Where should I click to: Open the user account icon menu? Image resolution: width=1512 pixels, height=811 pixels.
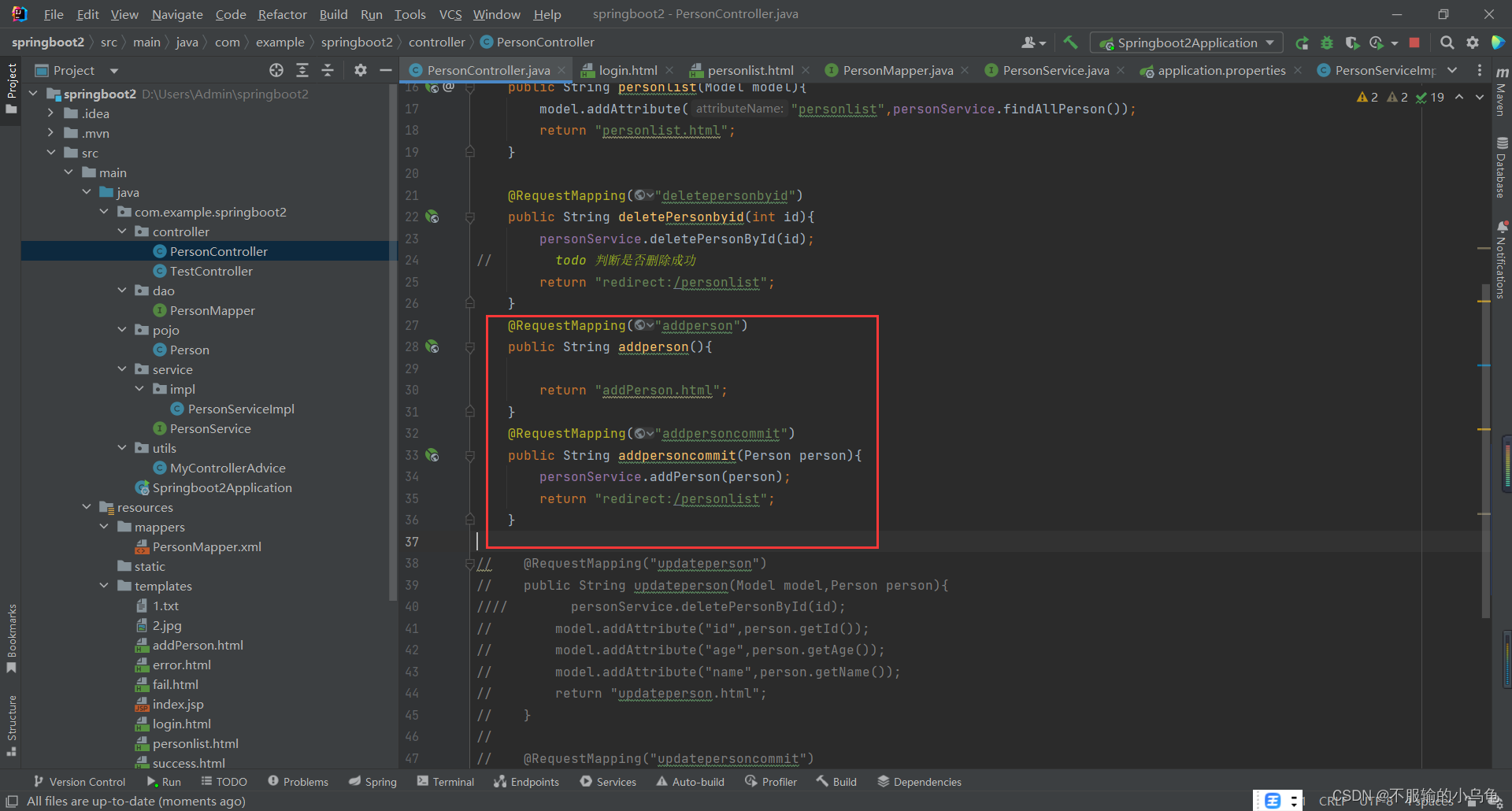click(1033, 43)
